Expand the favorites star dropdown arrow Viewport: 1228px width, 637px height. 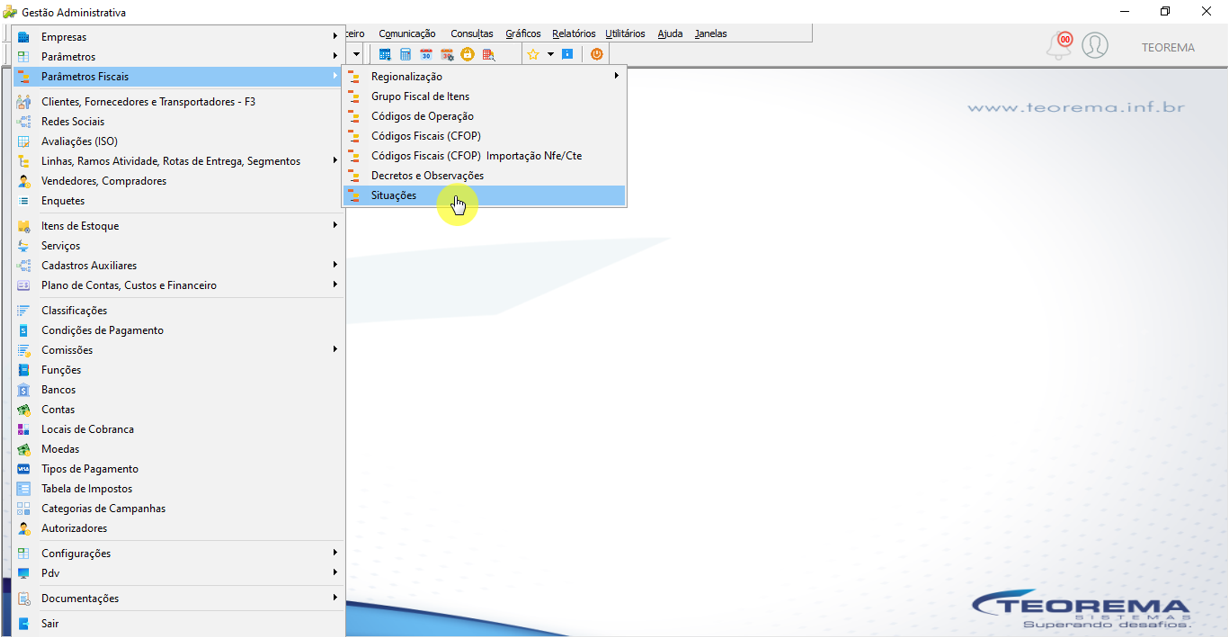click(x=550, y=54)
